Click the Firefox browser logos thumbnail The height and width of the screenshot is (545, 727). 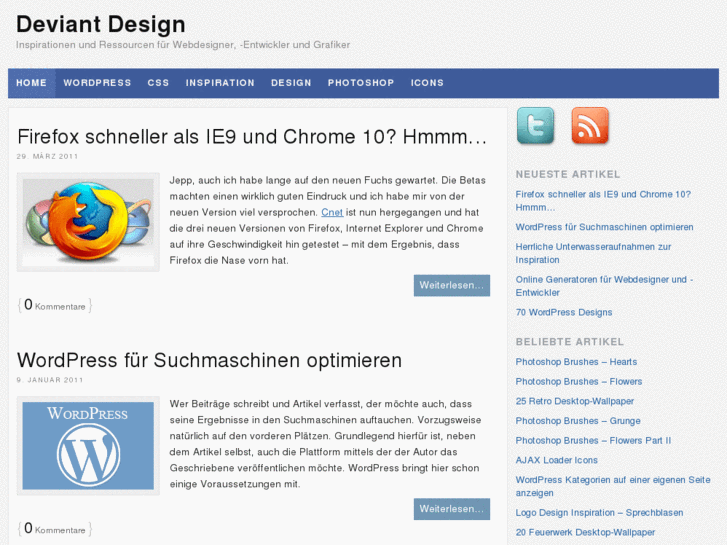[x=88, y=222]
